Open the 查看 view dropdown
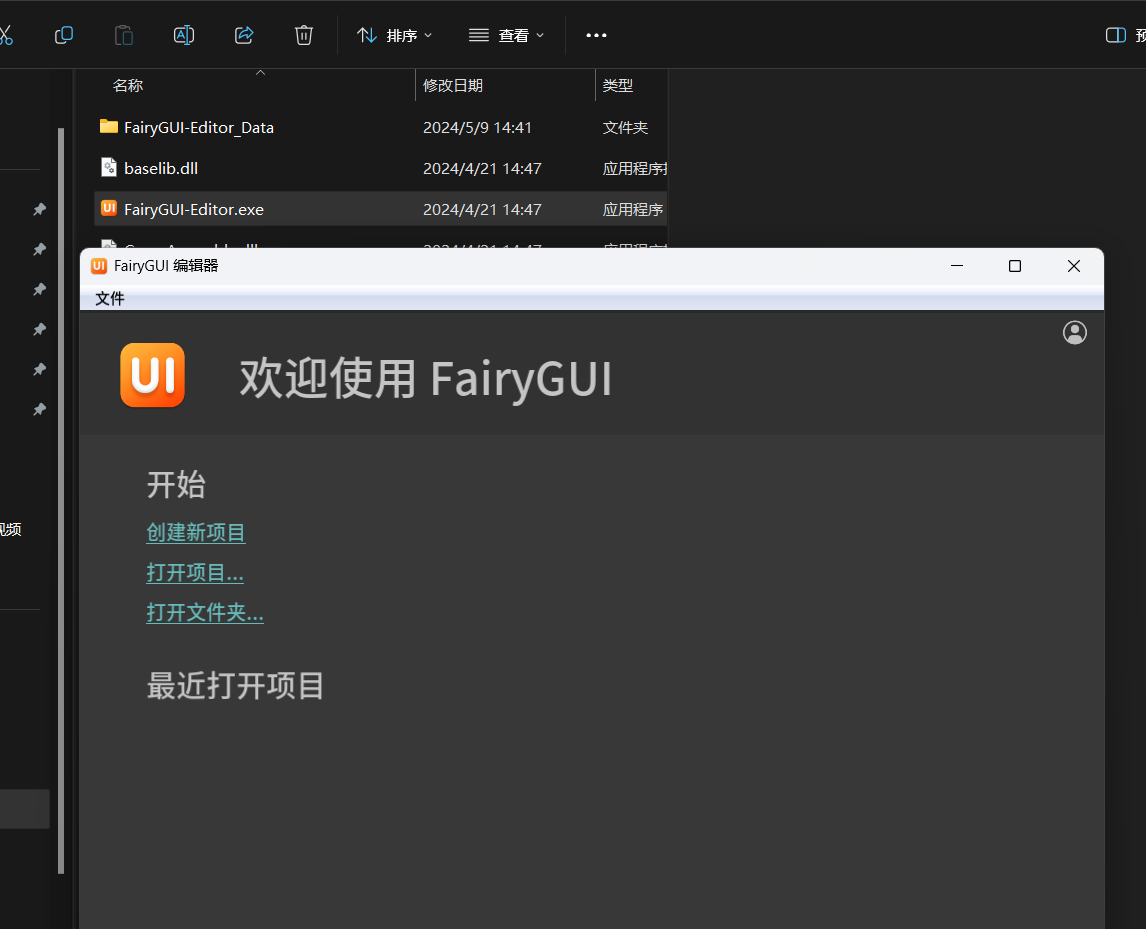 click(x=507, y=35)
